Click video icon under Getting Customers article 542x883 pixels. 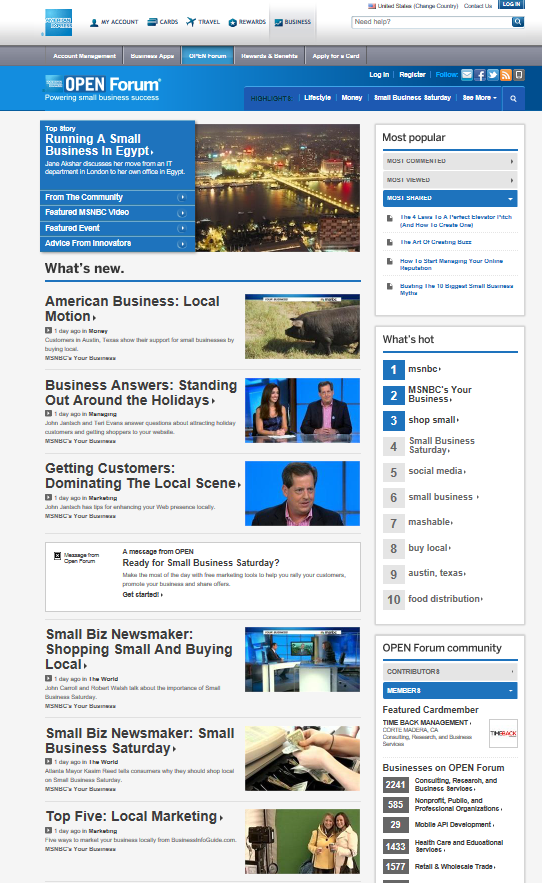click(48, 497)
